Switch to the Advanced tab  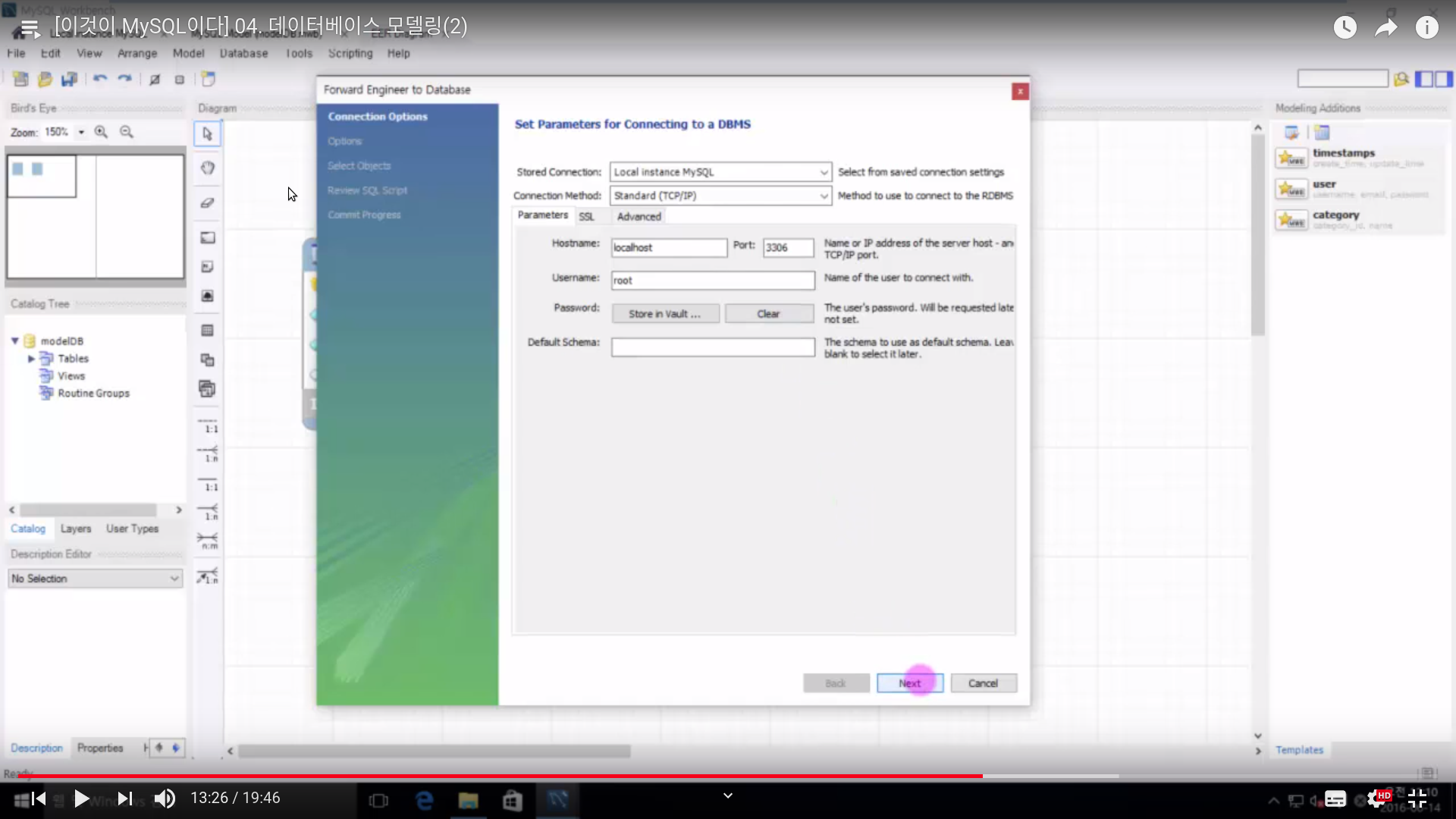click(639, 217)
